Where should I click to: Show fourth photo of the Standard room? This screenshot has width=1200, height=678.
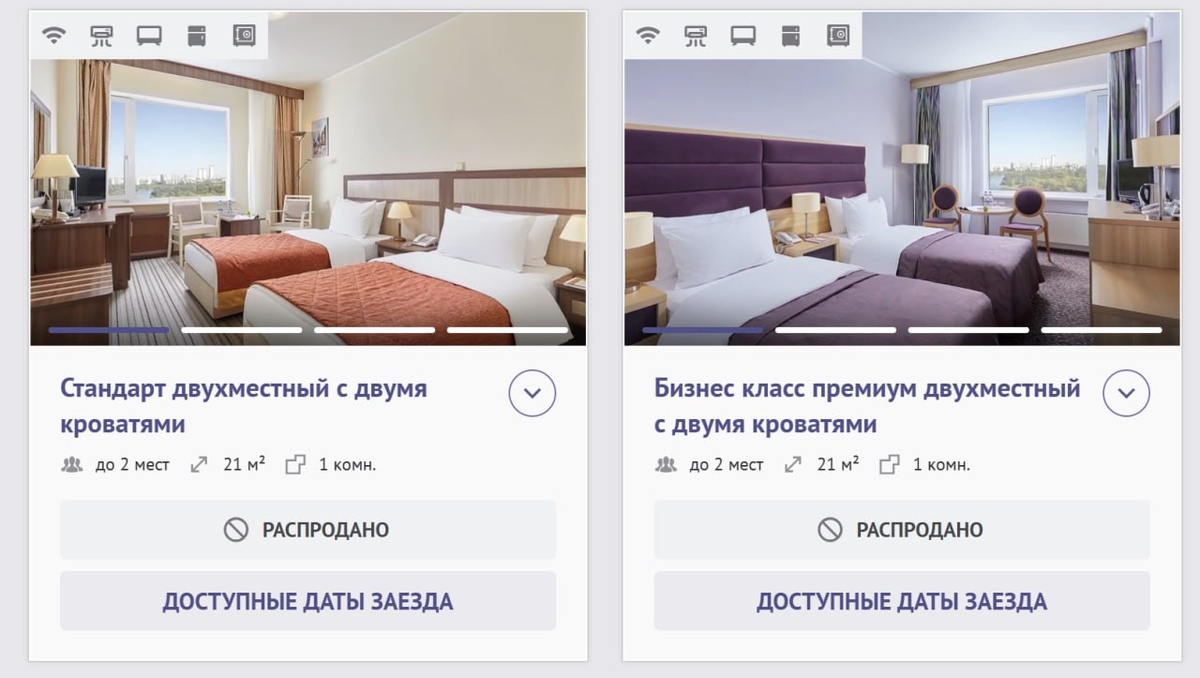pyautogui.click(x=507, y=329)
